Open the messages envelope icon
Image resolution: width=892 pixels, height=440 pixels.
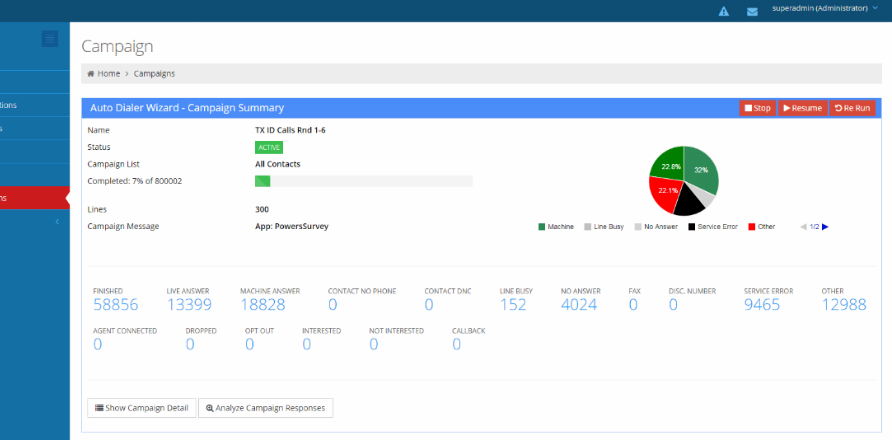(752, 11)
